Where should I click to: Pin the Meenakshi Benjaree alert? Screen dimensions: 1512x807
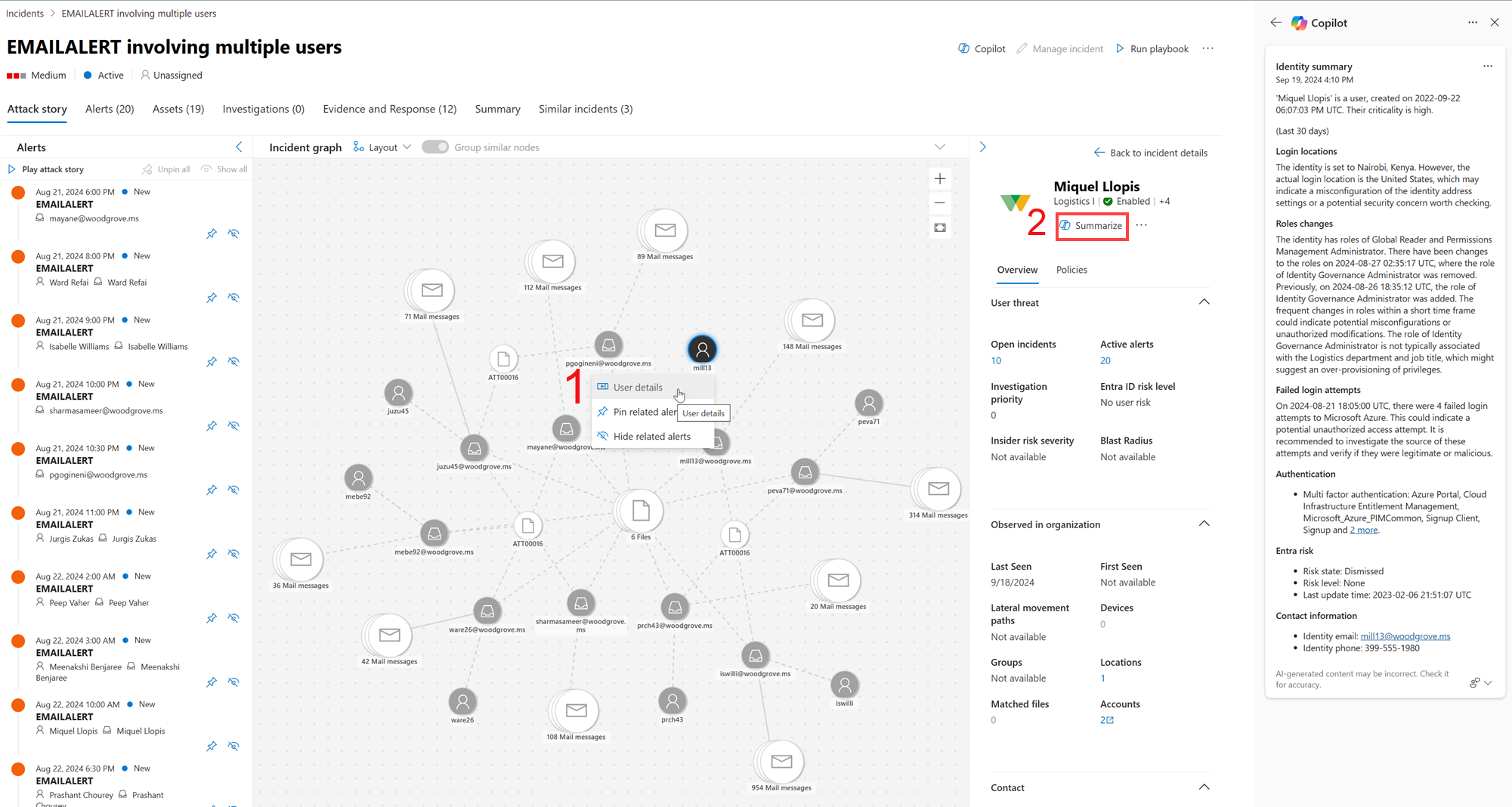[212, 682]
